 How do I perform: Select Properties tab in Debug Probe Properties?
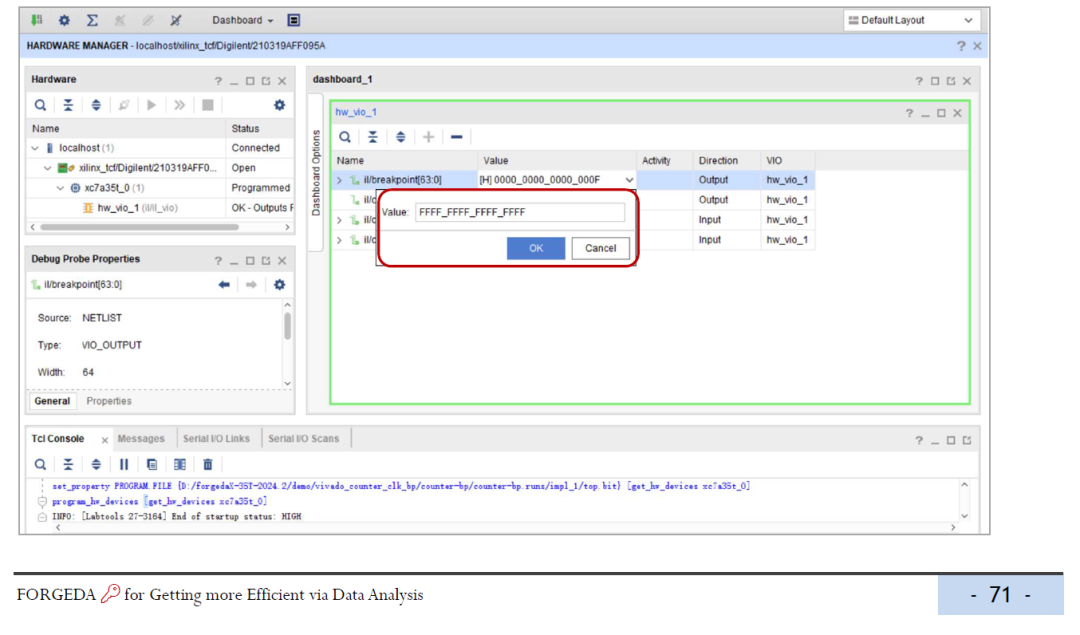(x=109, y=401)
